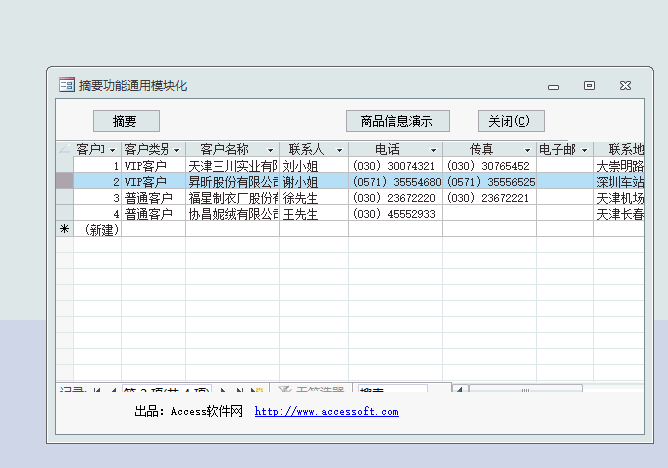Click the 王先生 contact cell
The image size is (668, 468).
coord(314,214)
